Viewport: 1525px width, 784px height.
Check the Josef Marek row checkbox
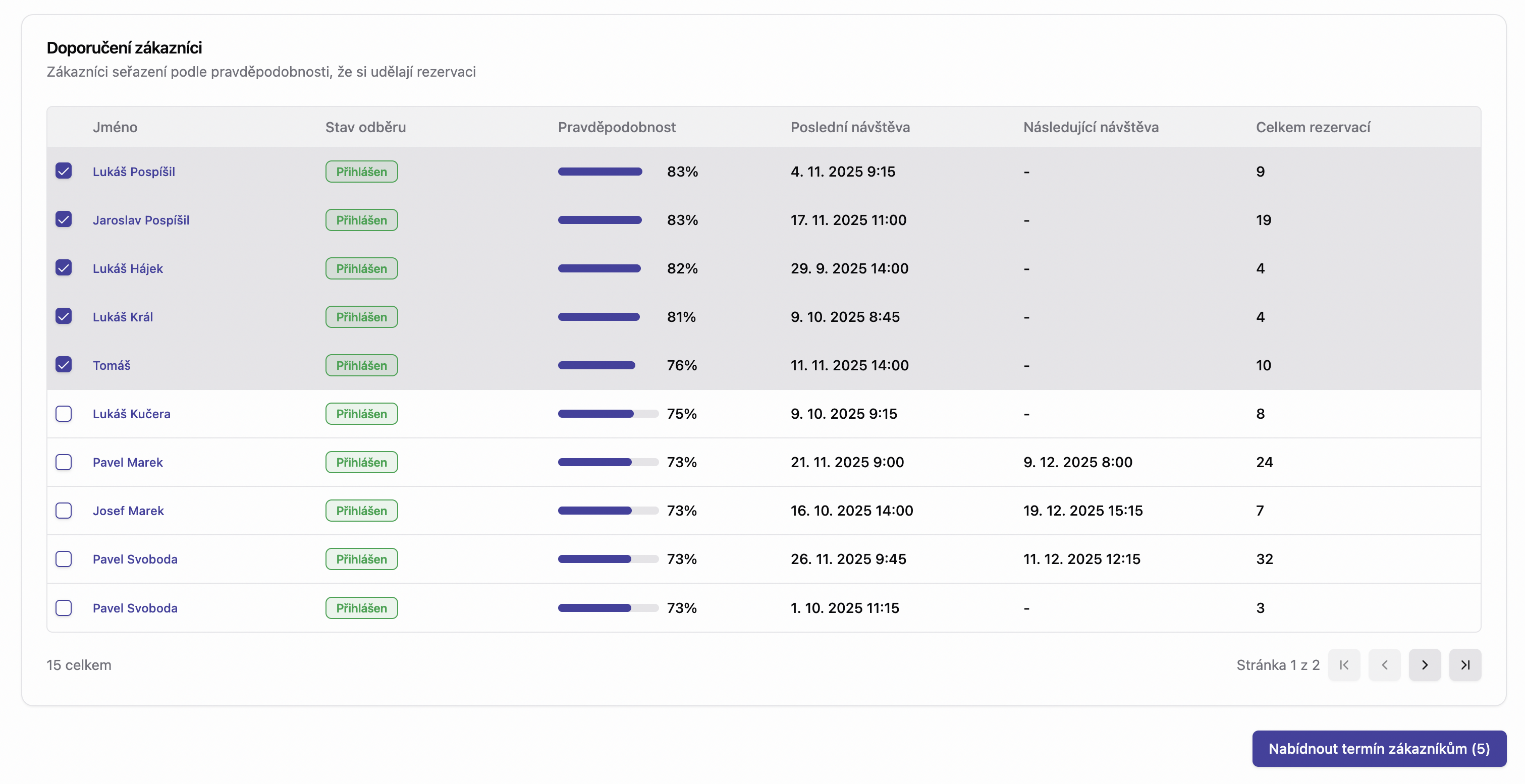pyautogui.click(x=64, y=511)
